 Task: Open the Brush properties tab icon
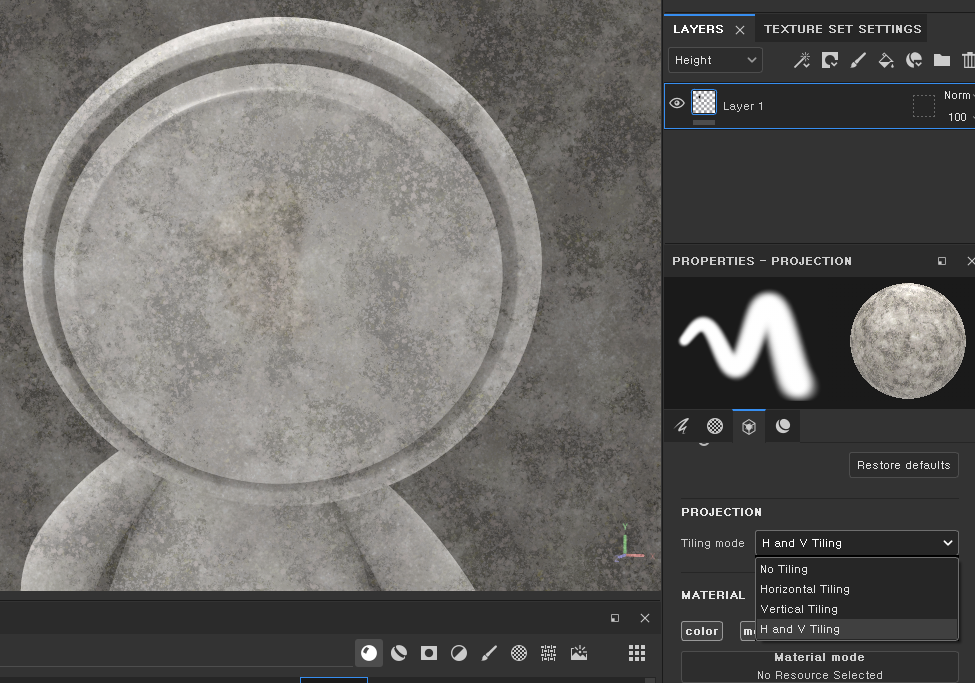coord(682,426)
